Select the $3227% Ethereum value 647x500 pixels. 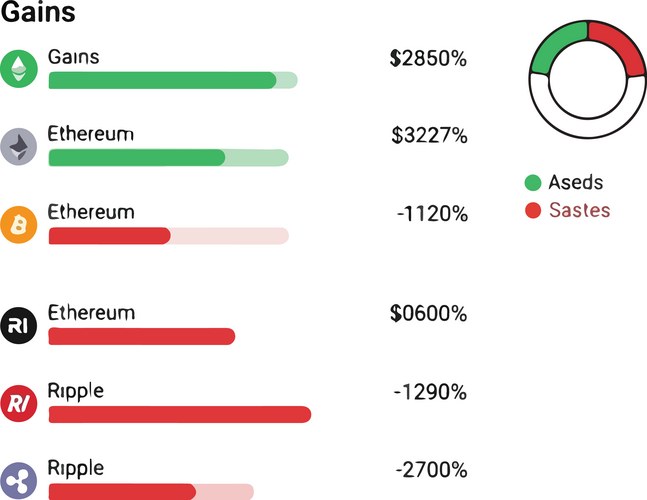coord(428,136)
